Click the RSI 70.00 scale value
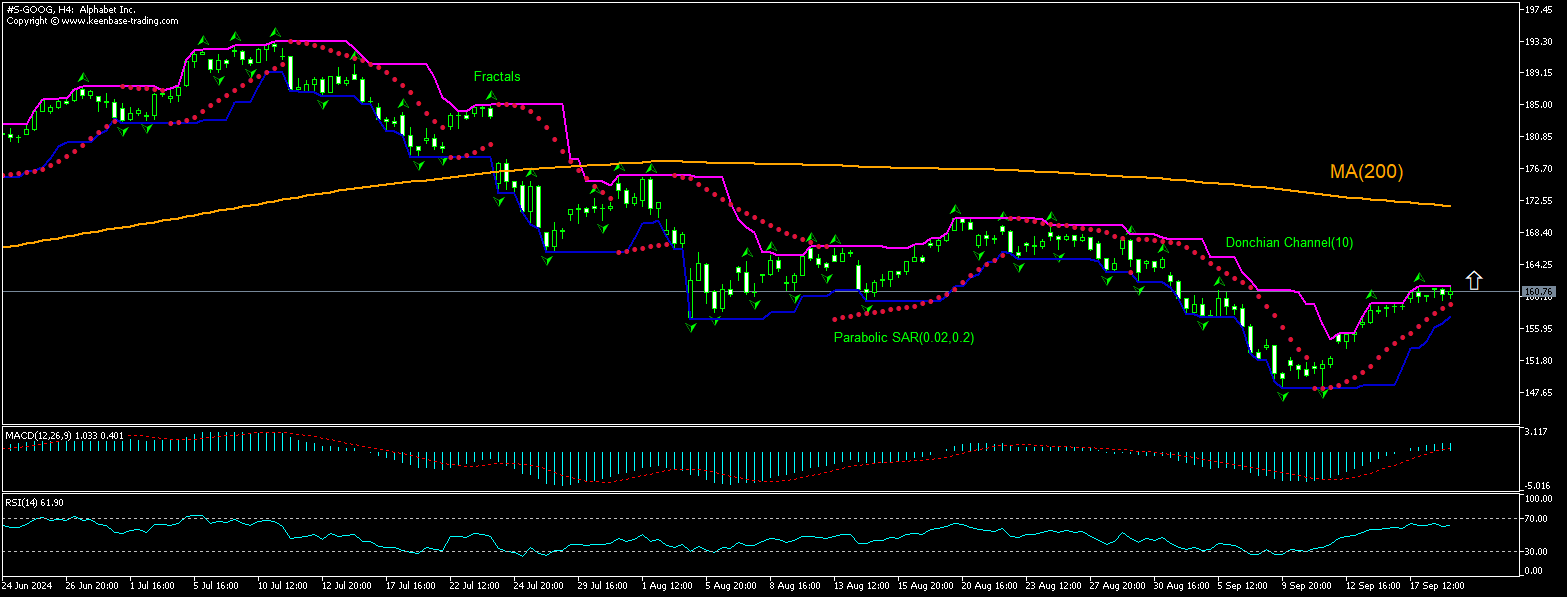The image size is (1567, 597). pyautogui.click(x=1535, y=519)
